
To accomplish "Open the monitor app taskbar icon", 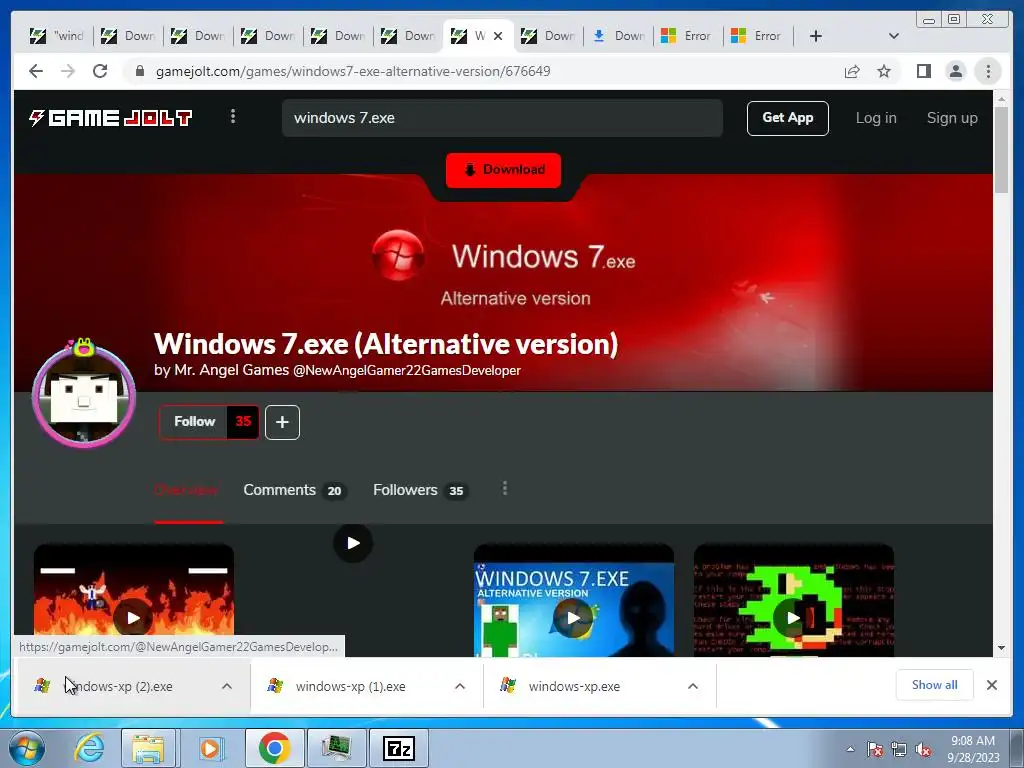I will [x=336, y=748].
